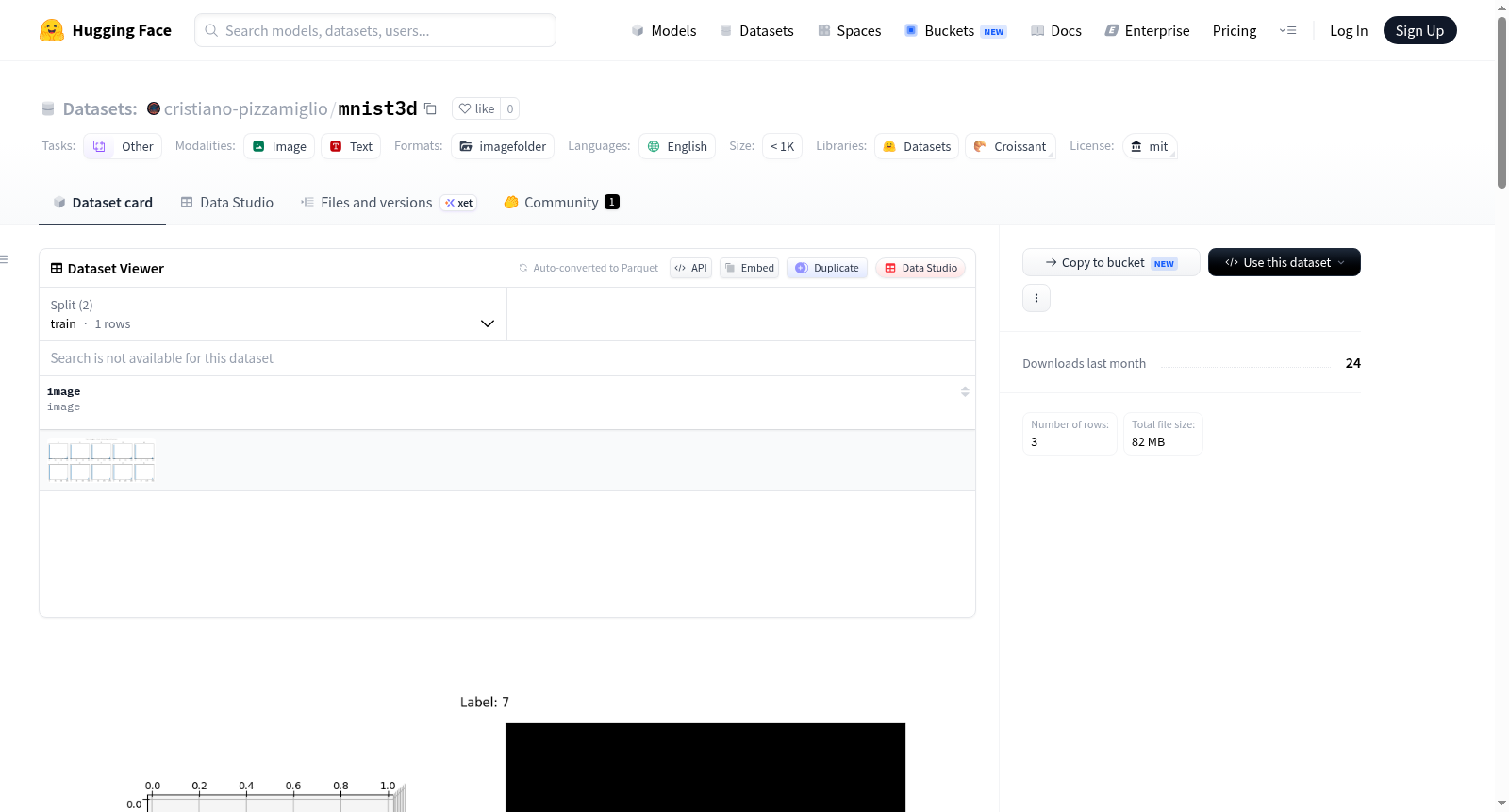
Task: Open the image thumbnail in the first row
Action: pos(101,460)
